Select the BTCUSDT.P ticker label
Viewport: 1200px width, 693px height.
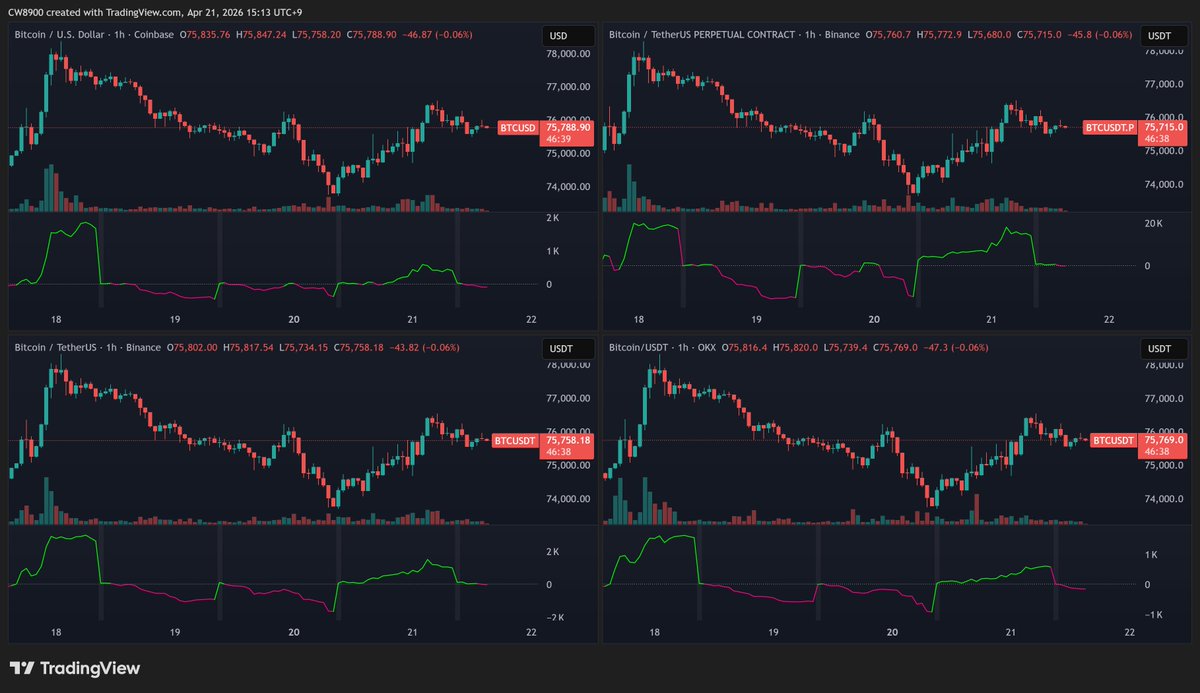[x=1110, y=127]
